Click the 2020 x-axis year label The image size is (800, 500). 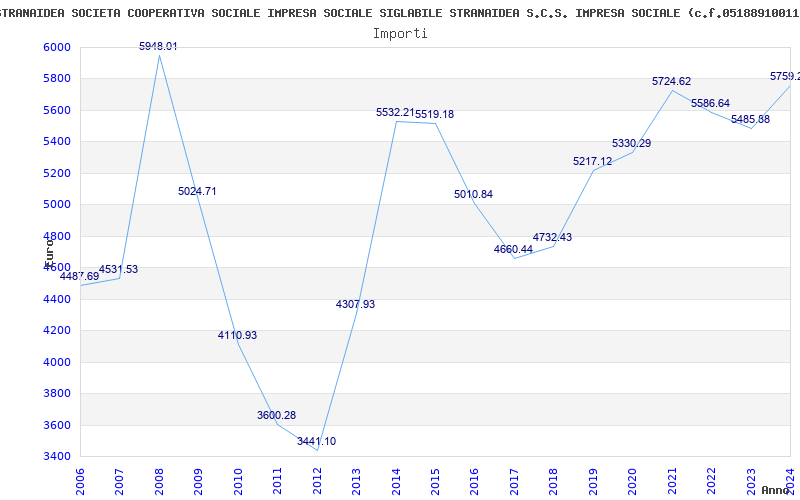pyautogui.click(x=633, y=482)
